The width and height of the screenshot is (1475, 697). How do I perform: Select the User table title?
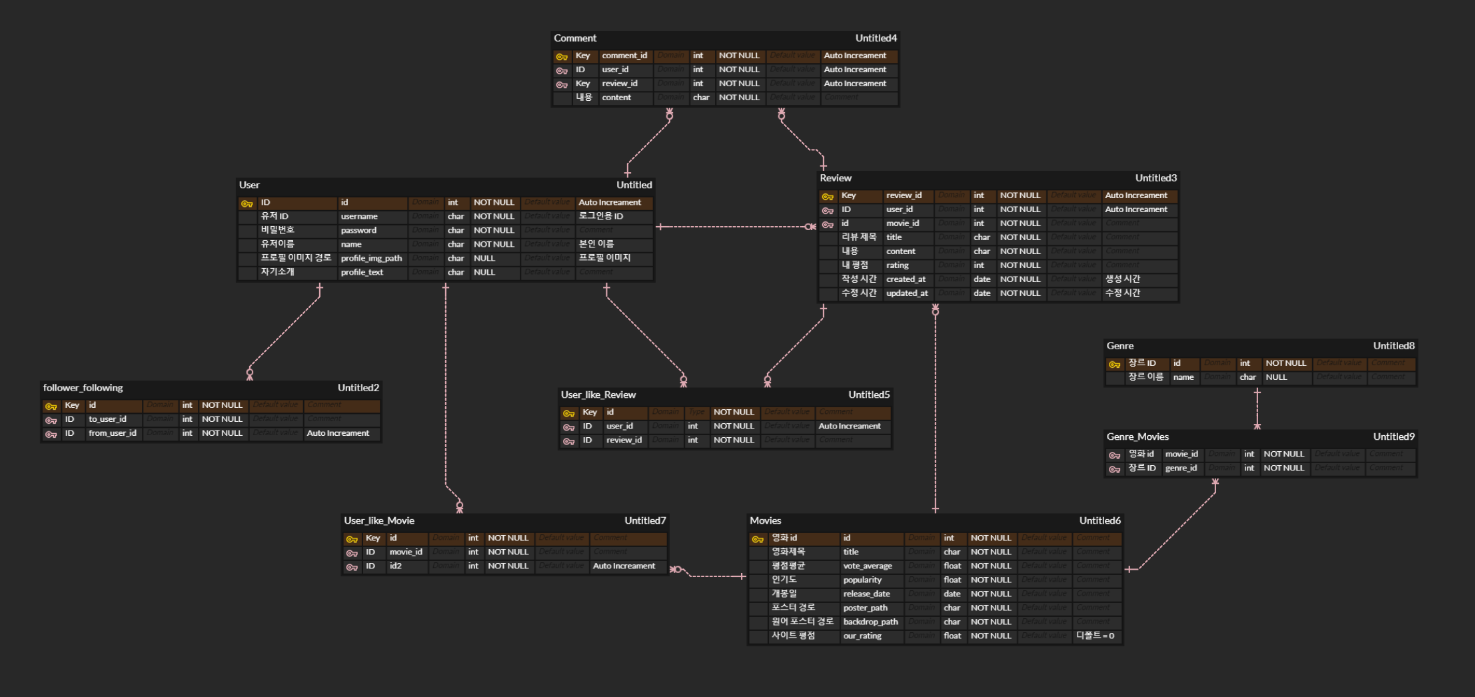click(x=249, y=185)
